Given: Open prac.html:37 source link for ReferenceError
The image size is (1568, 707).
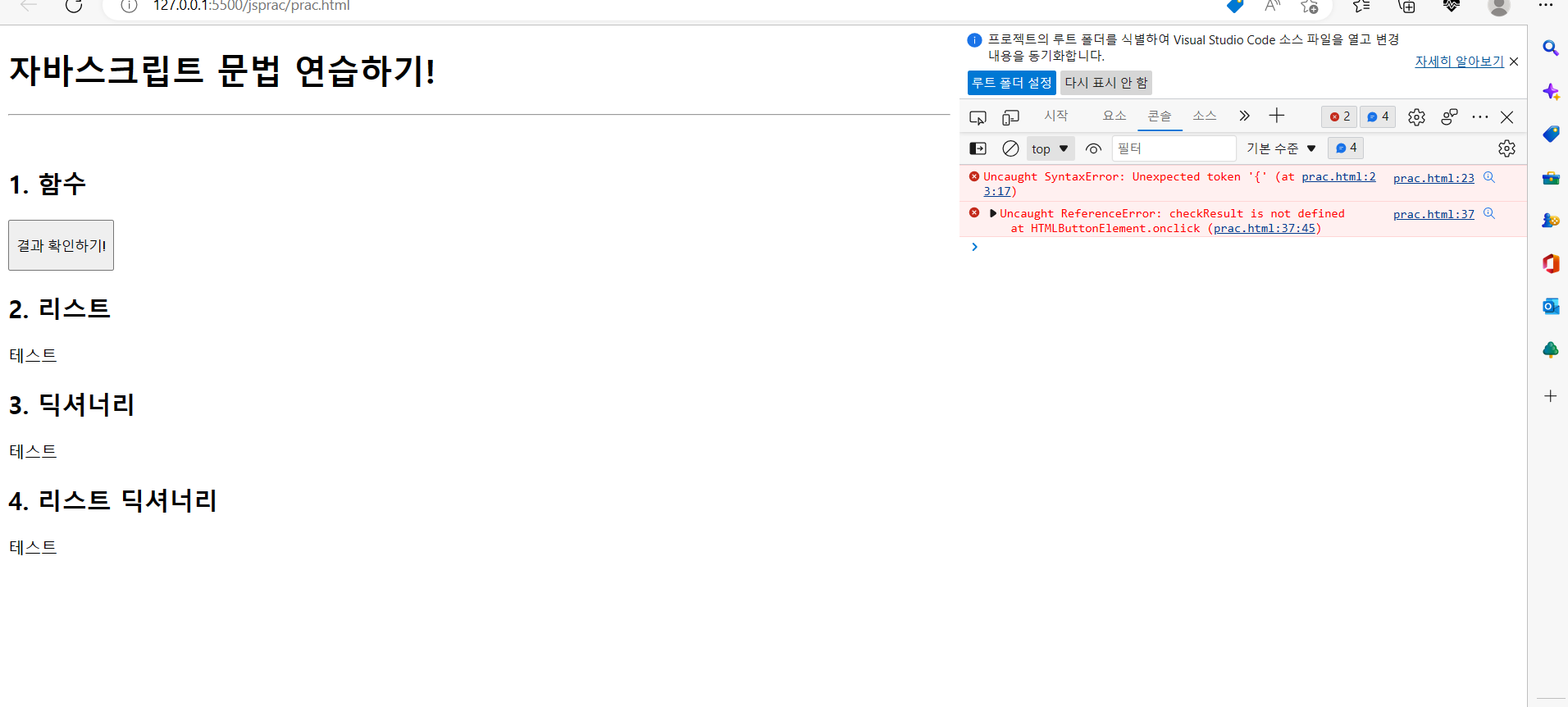Looking at the screenshot, I should (1434, 214).
